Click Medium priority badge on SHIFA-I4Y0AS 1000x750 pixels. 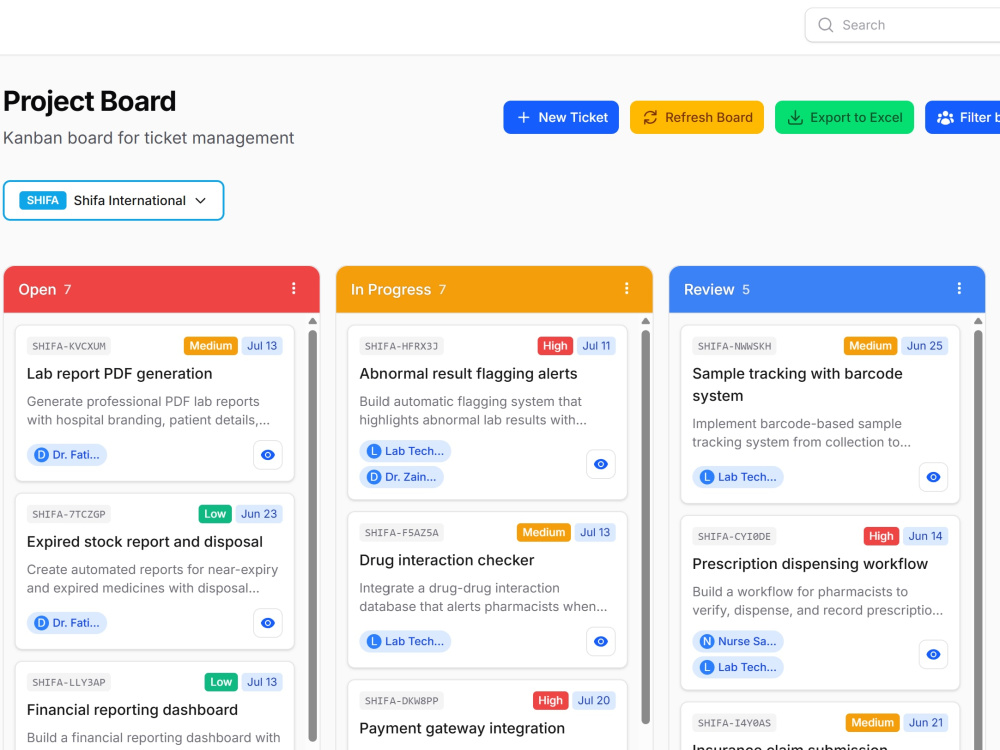[x=872, y=723]
